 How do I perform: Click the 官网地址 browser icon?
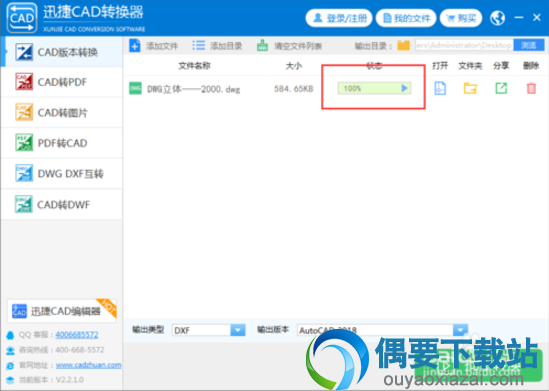pos(10,365)
